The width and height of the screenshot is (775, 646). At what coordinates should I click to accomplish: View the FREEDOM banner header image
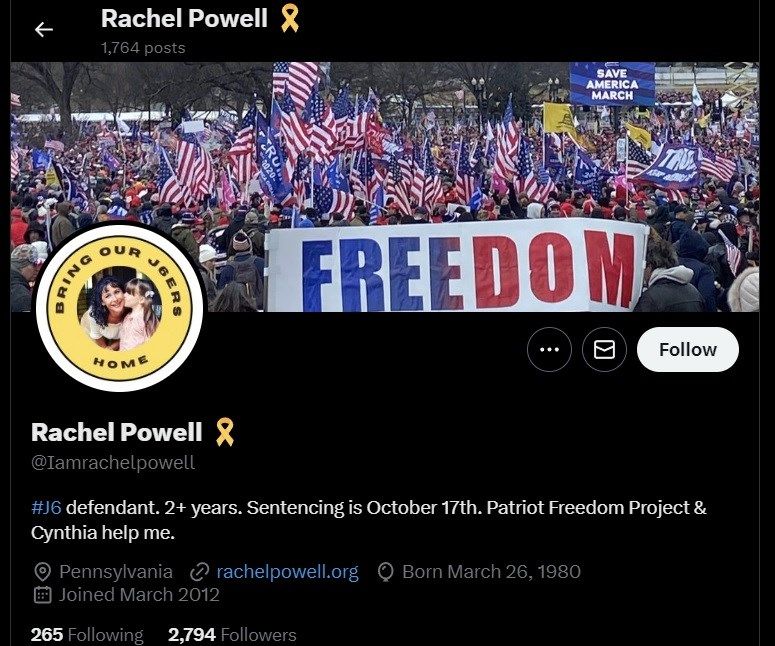pyautogui.click(x=385, y=187)
